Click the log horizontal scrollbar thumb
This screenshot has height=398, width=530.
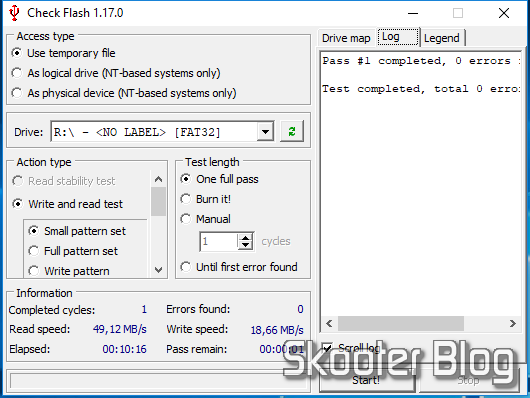(x=401, y=324)
